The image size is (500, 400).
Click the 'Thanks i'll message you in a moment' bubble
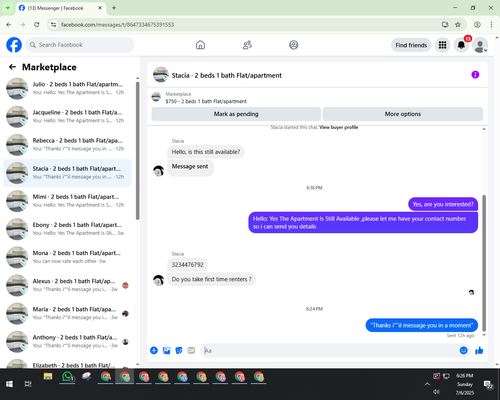422,325
